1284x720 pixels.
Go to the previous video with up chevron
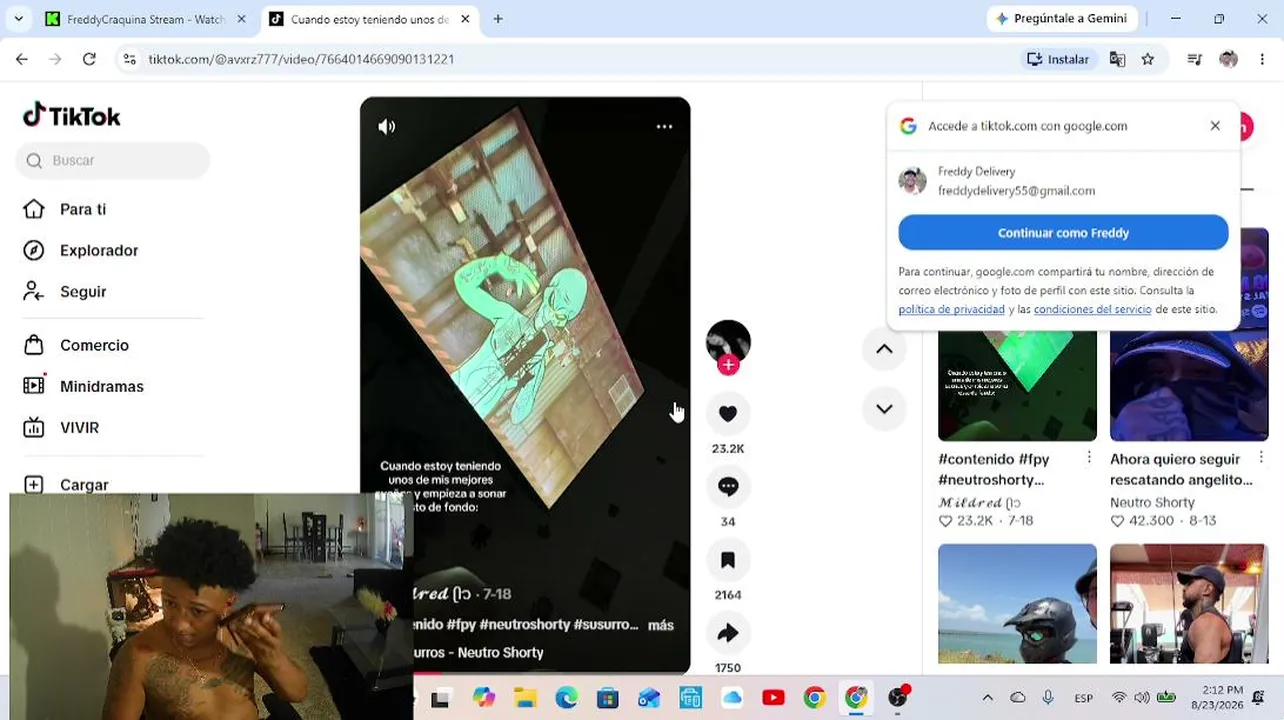tap(884, 349)
